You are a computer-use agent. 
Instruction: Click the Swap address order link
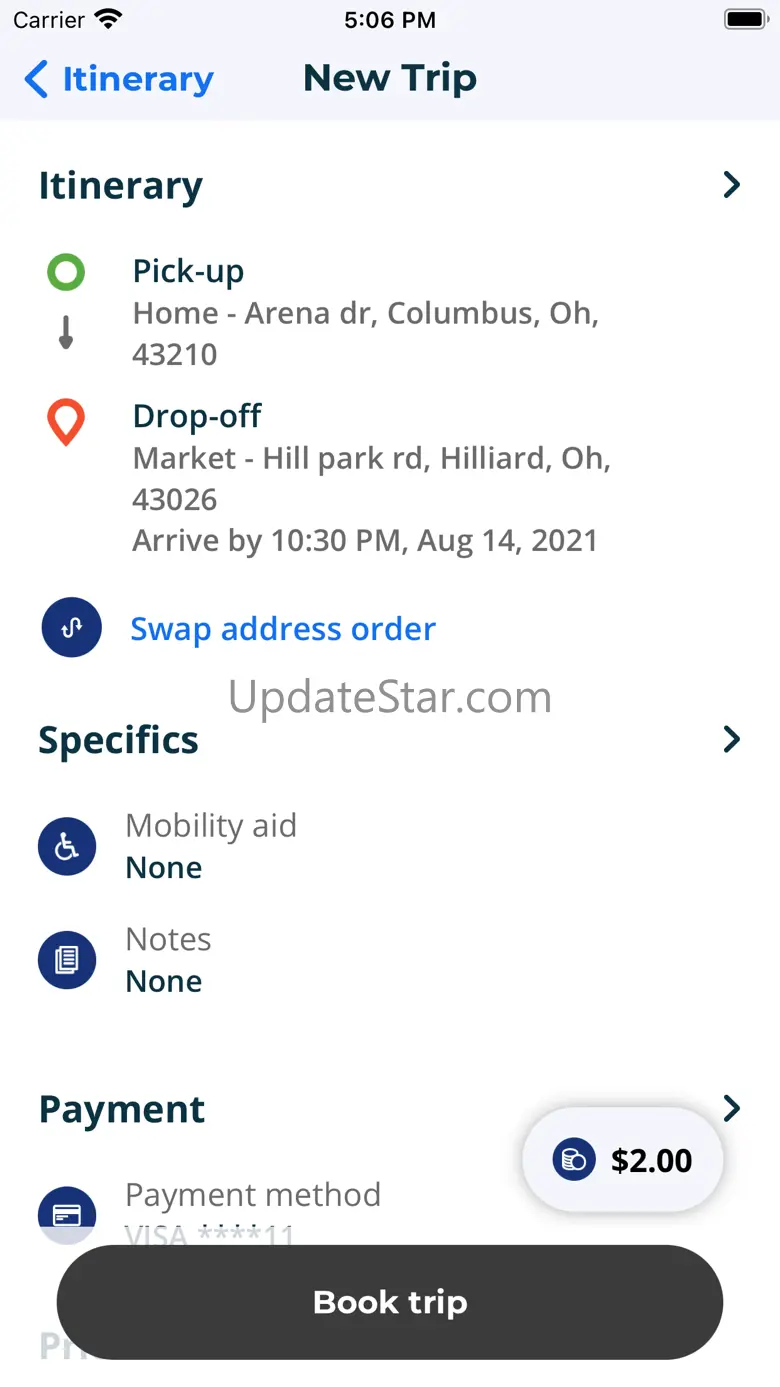283,629
